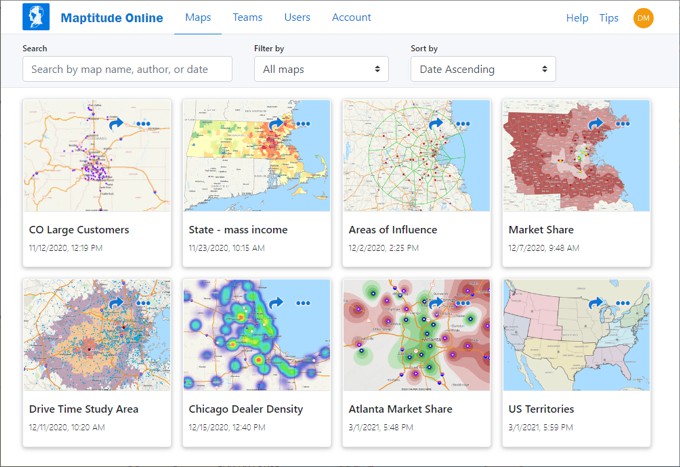Screen dimensions: 680x467
Task: Click the date 12/11/2020, 10:20 AM
Action: click(x=67, y=427)
